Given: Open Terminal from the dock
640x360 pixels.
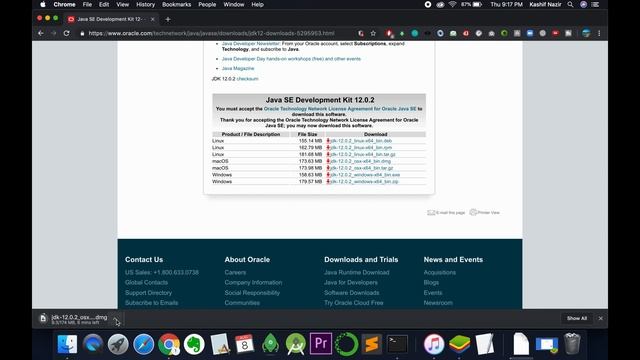Looking at the screenshot, I should [397, 344].
